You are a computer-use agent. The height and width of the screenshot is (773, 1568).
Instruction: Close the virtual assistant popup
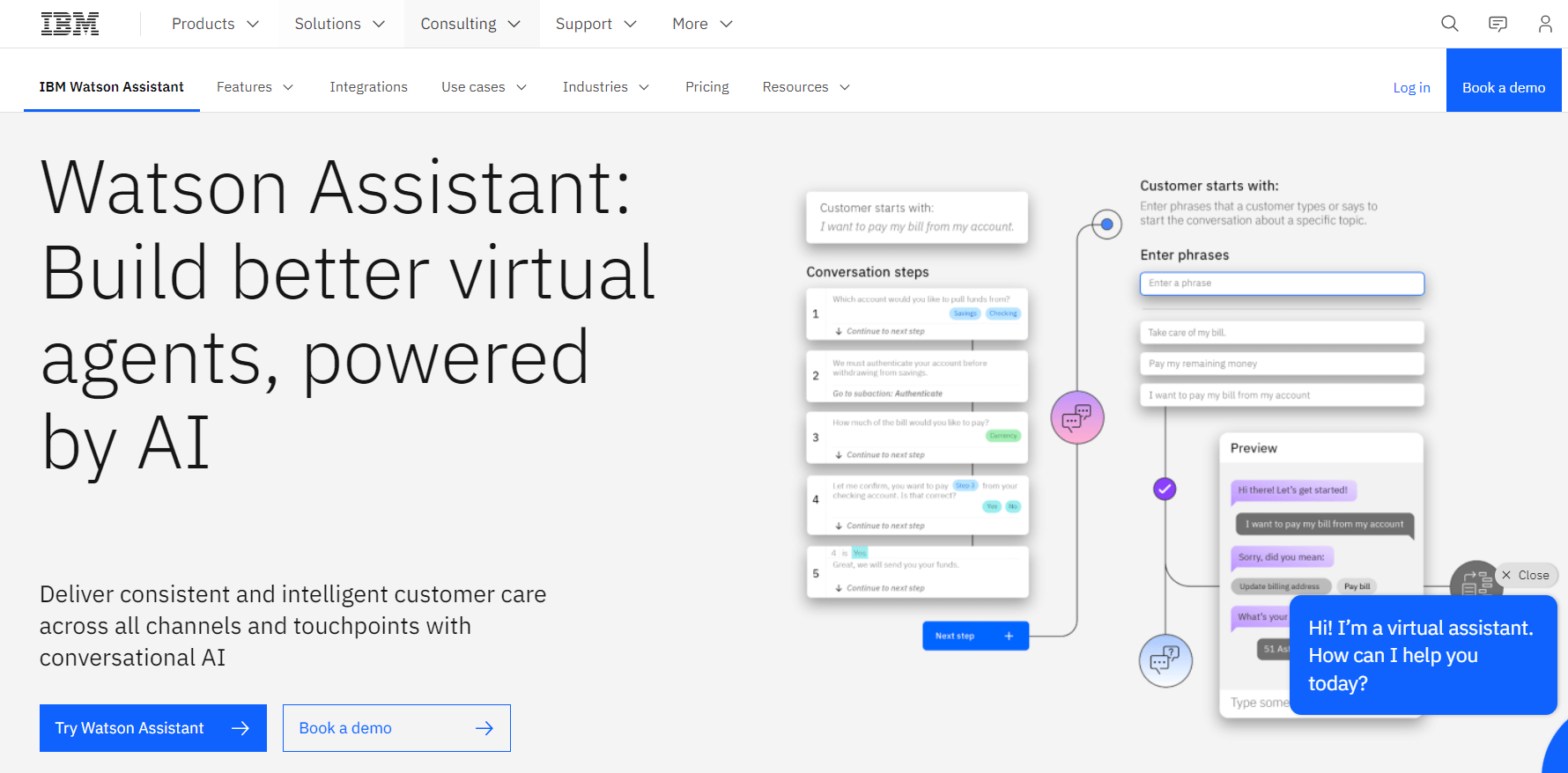[x=1526, y=575]
